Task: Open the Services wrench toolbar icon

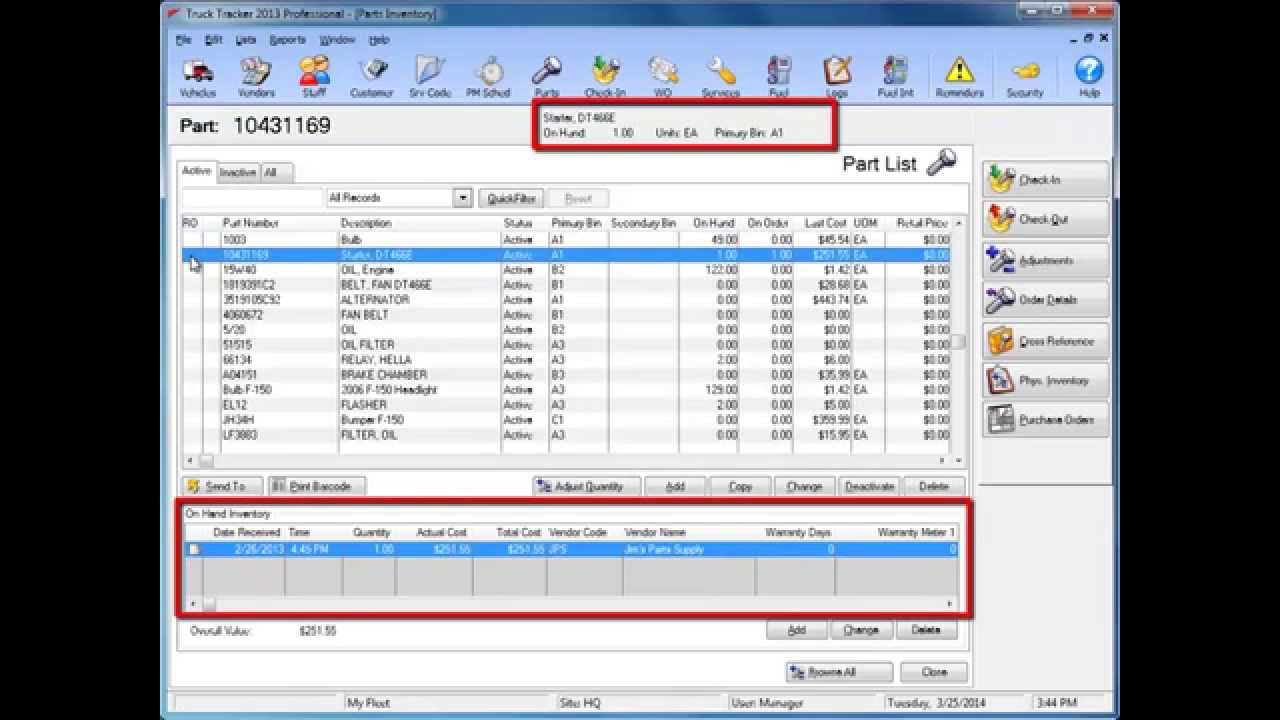Action: pos(721,77)
